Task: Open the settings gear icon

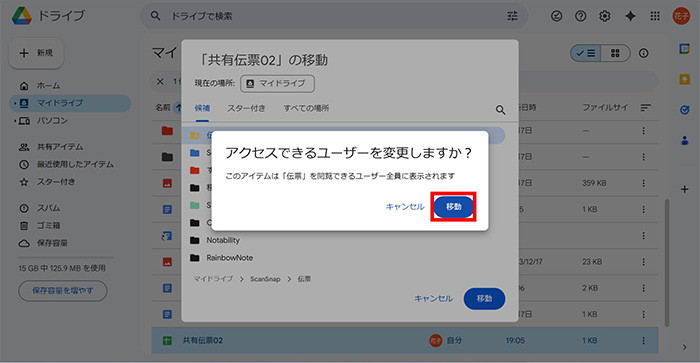Action: click(x=604, y=16)
